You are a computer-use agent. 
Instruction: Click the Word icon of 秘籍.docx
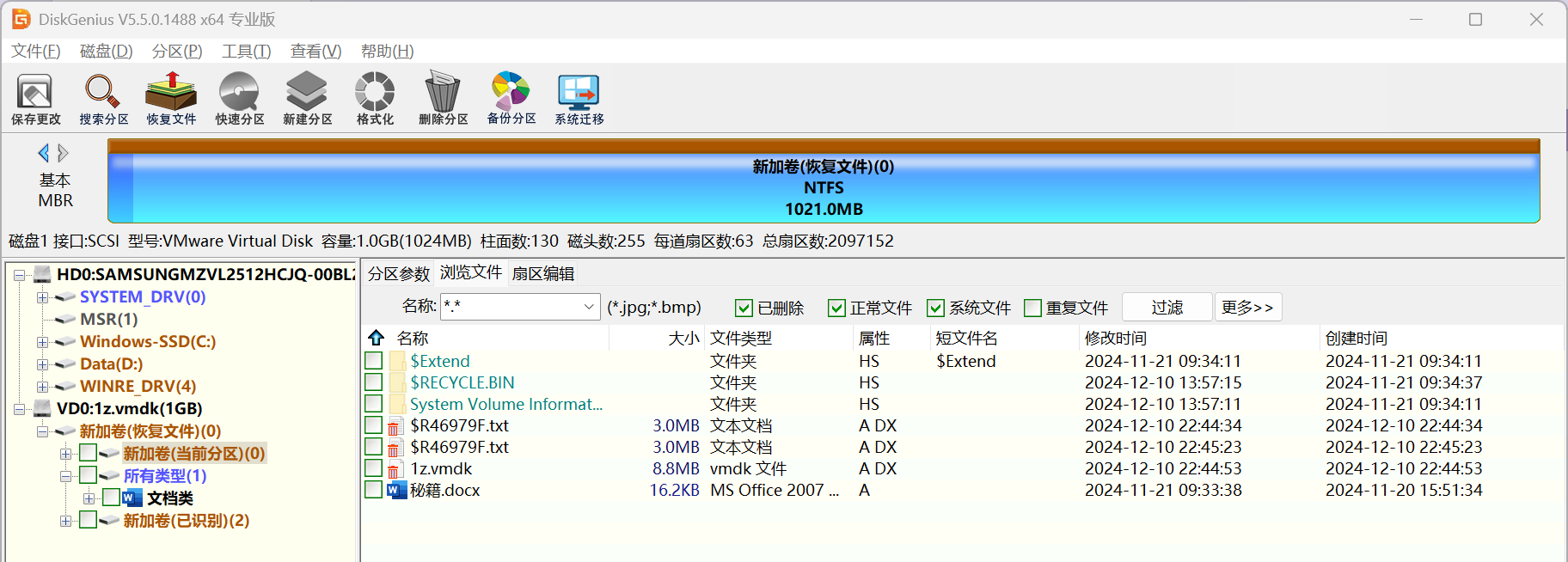click(x=396, y=490)
